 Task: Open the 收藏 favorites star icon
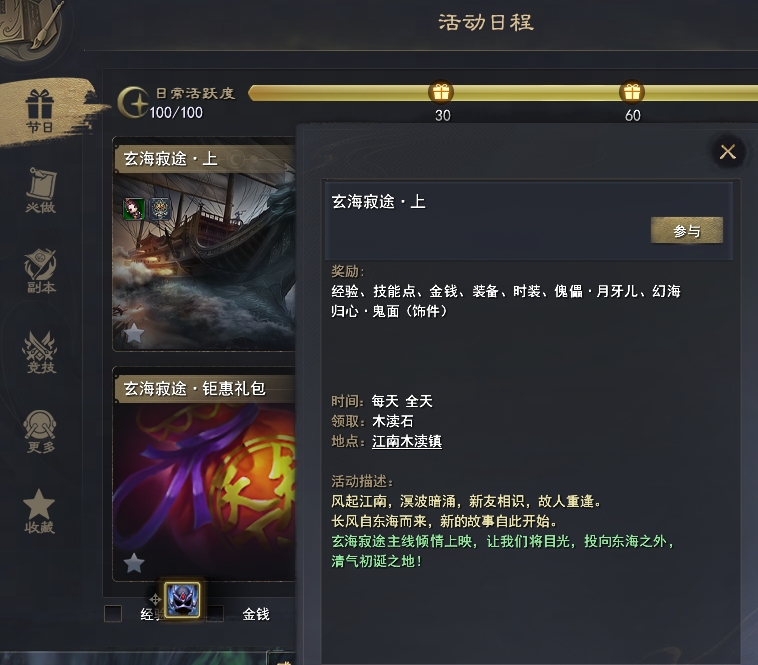point(39,511)
